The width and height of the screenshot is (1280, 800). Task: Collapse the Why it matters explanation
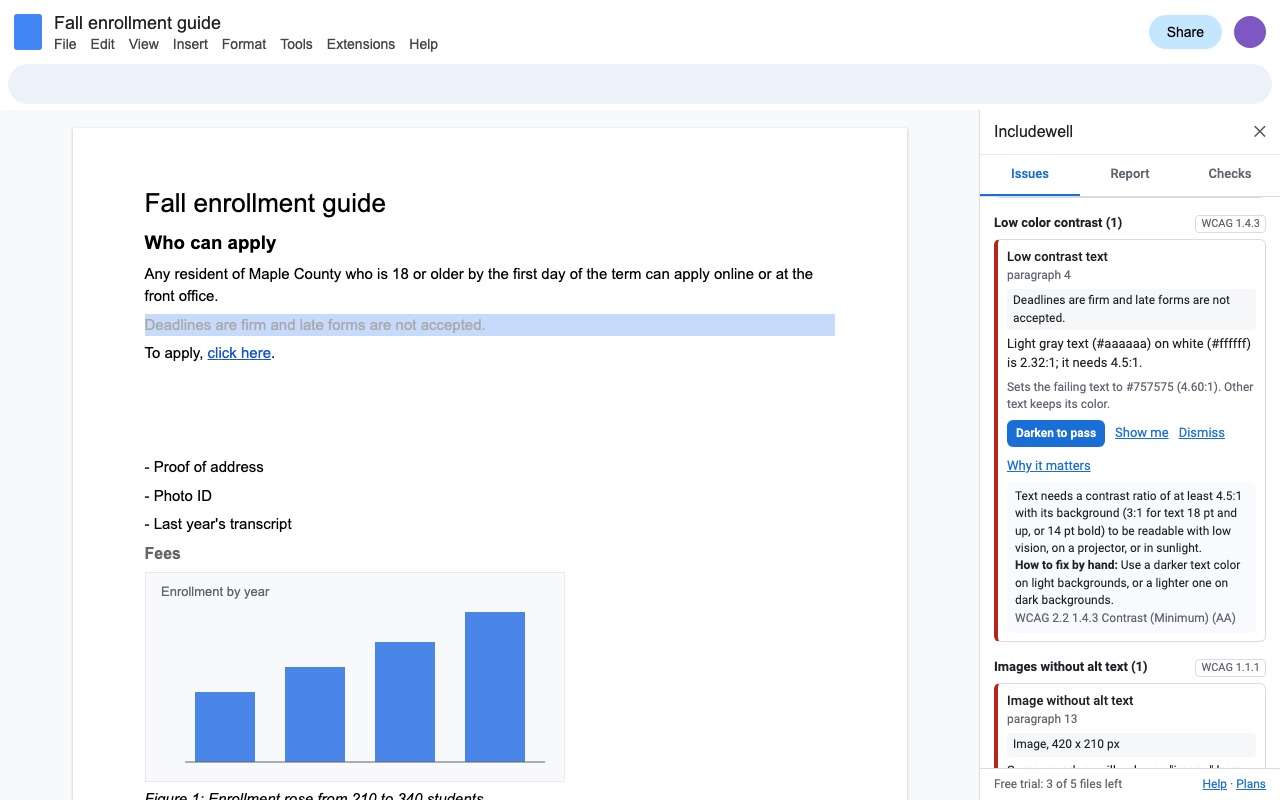(1049, 466)
